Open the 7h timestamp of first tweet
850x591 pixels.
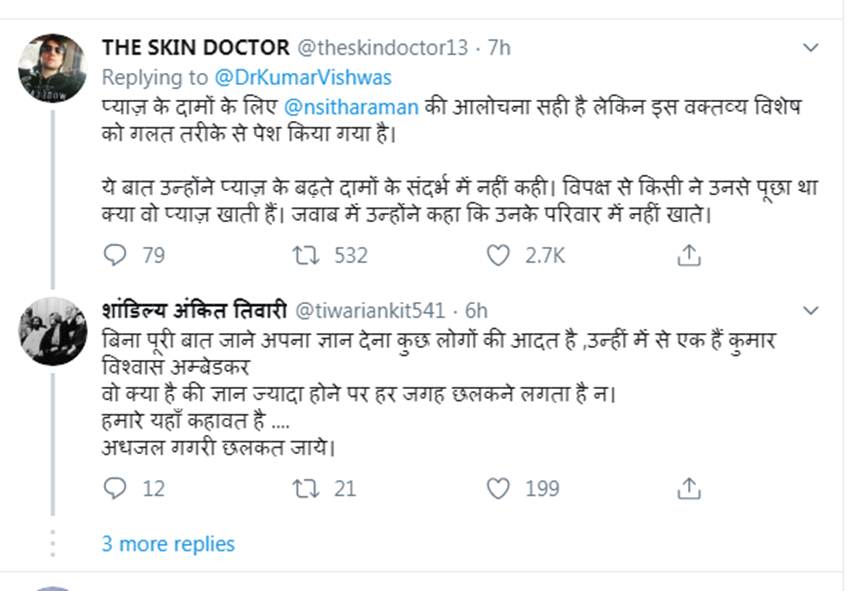tap(499, 47)
